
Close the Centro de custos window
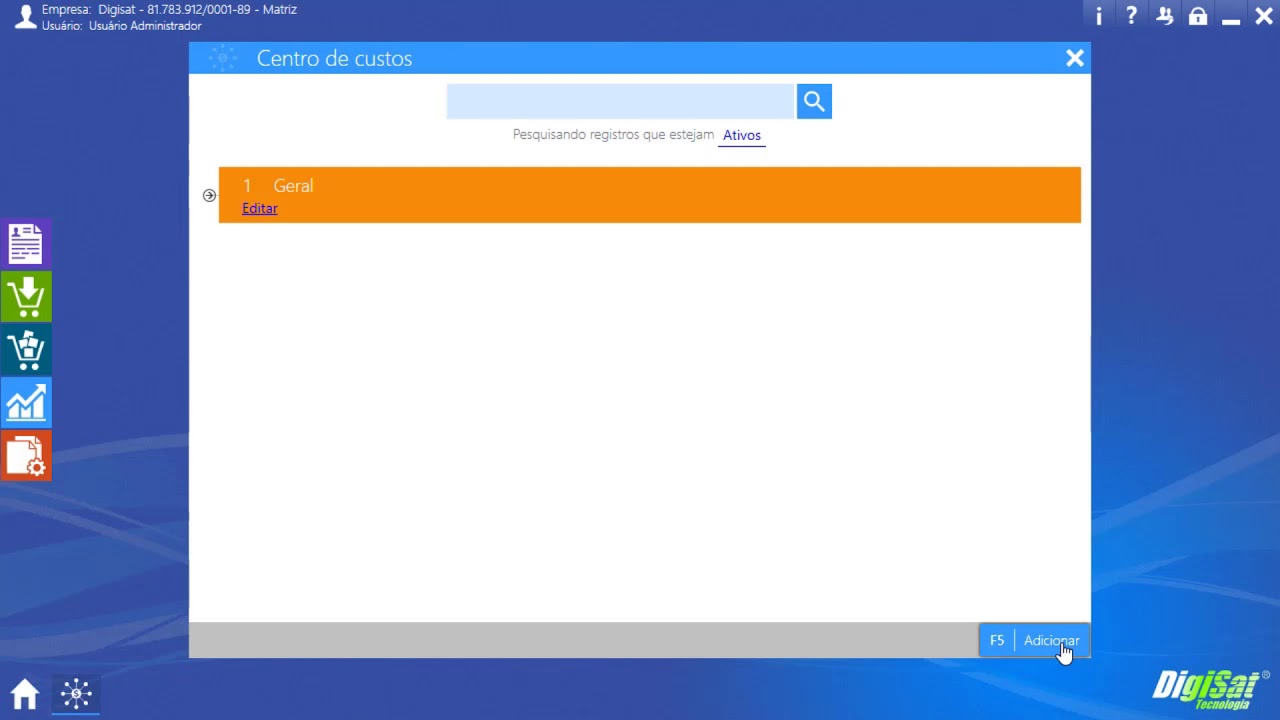click(1075, 58)
